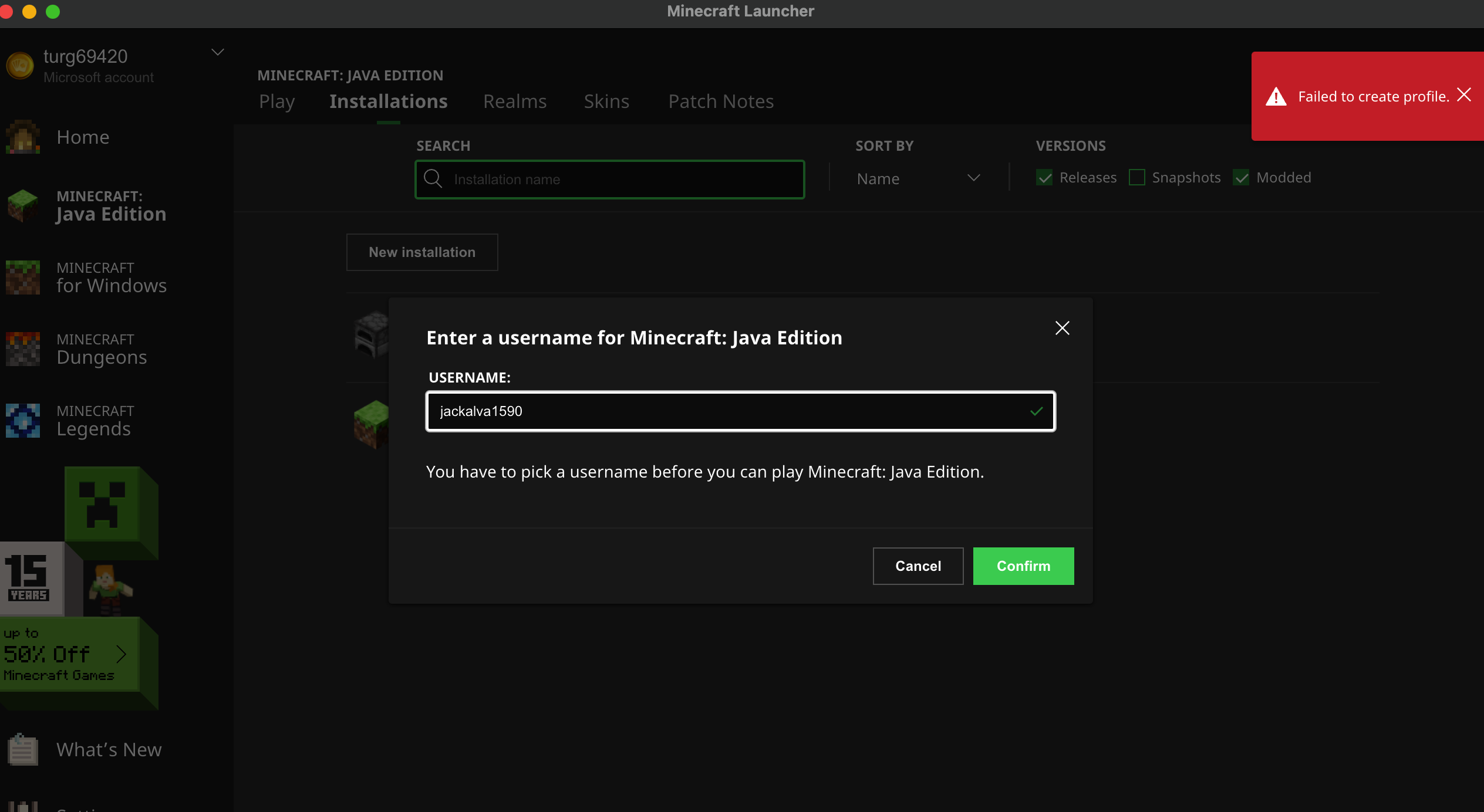This screenshot has width=1484, height=812.
Task: Click the Cancel button
Action: [918, 566]
